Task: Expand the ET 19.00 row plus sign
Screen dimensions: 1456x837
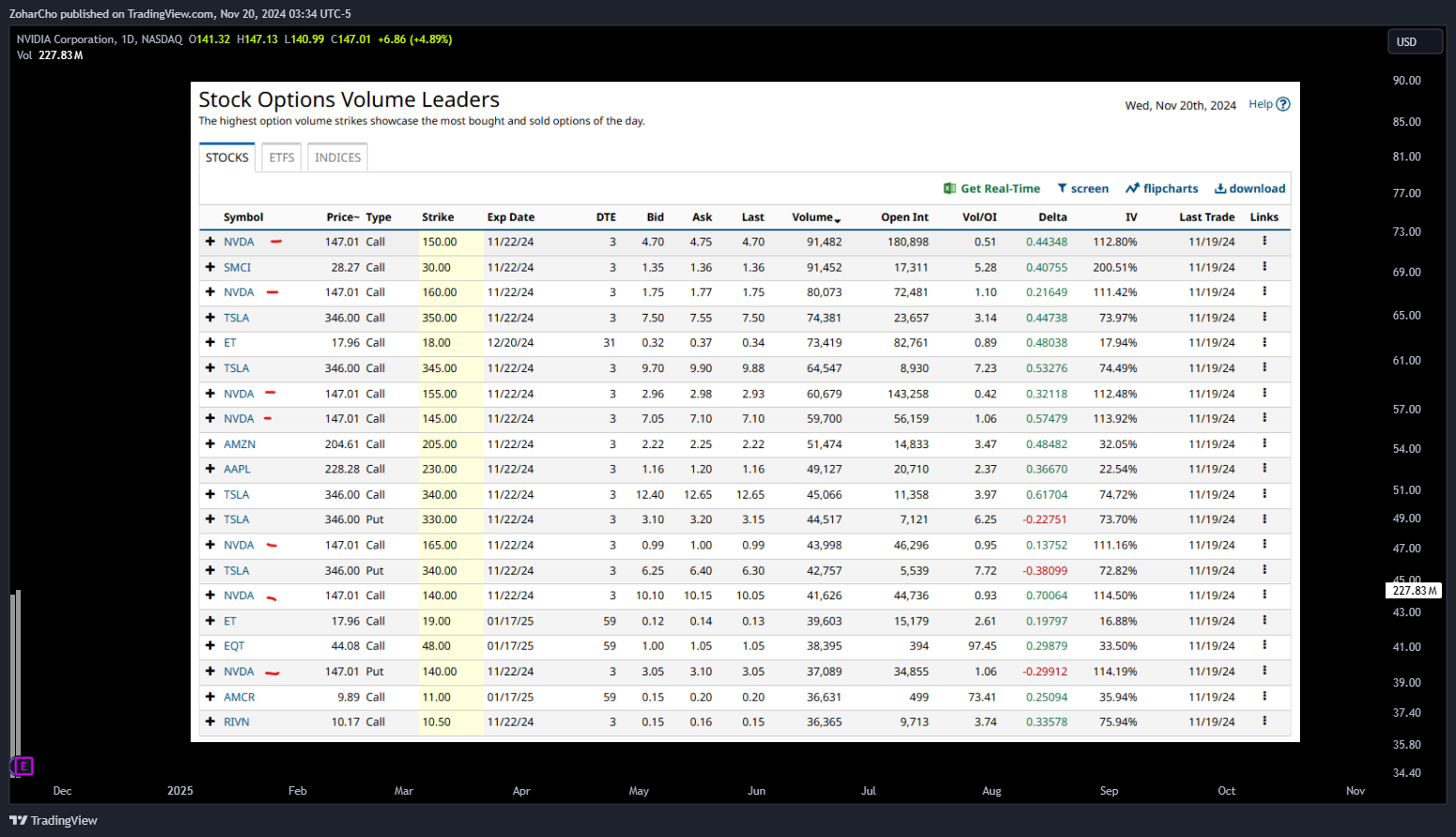Action: click(210, 620)
